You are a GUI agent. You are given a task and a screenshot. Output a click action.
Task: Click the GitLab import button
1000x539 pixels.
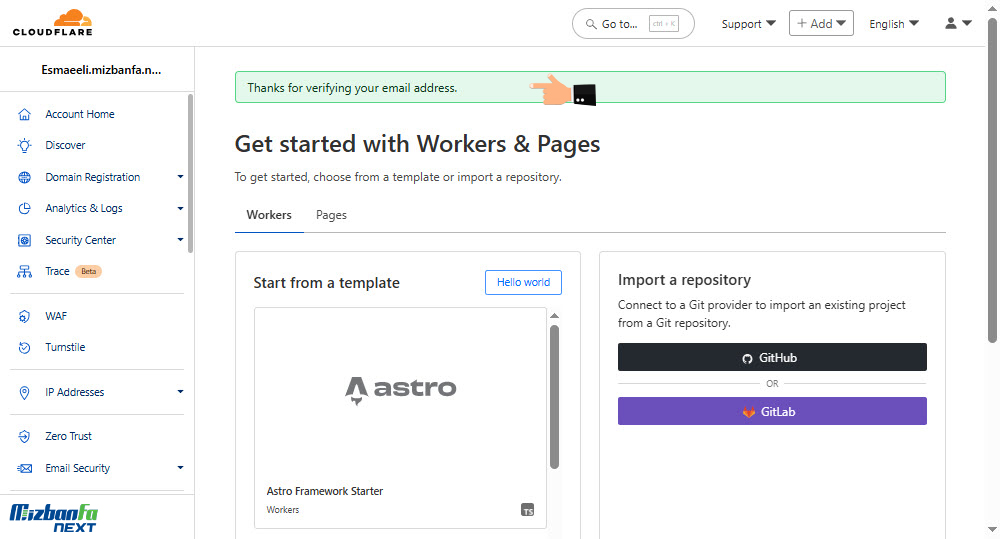772,411
